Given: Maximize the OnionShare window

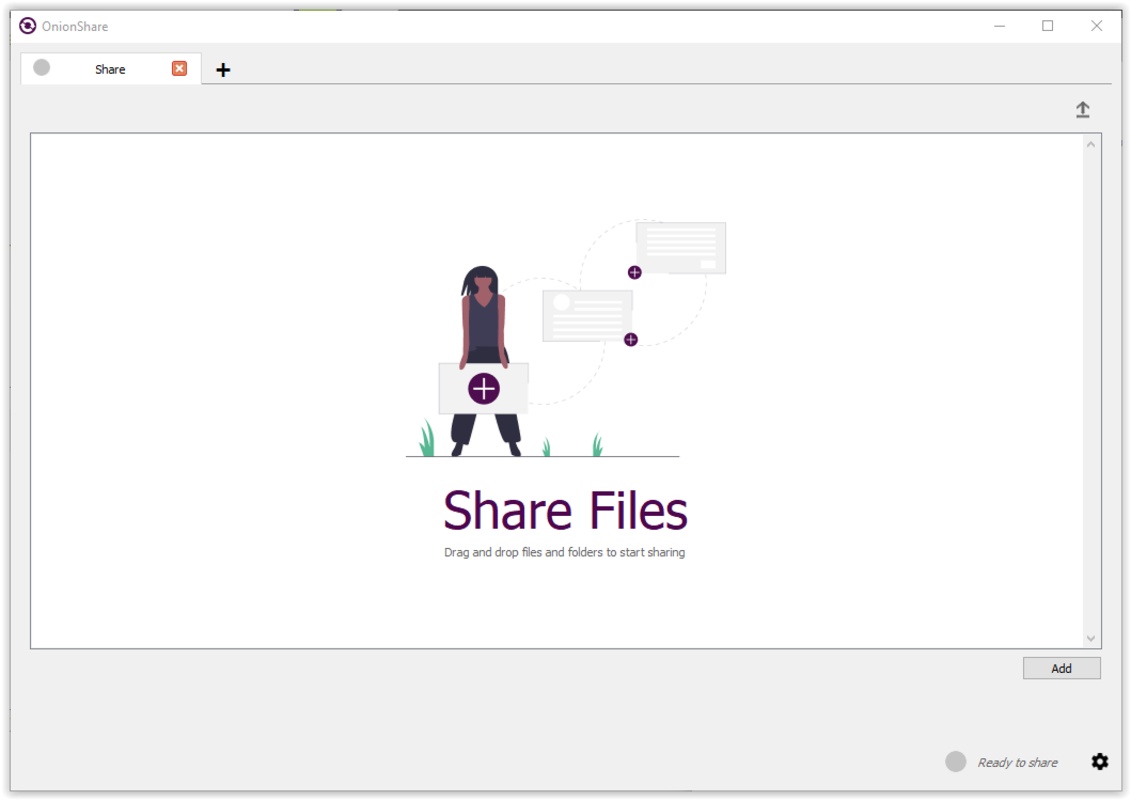Looking at the screenshot, I should point(1048,26).
